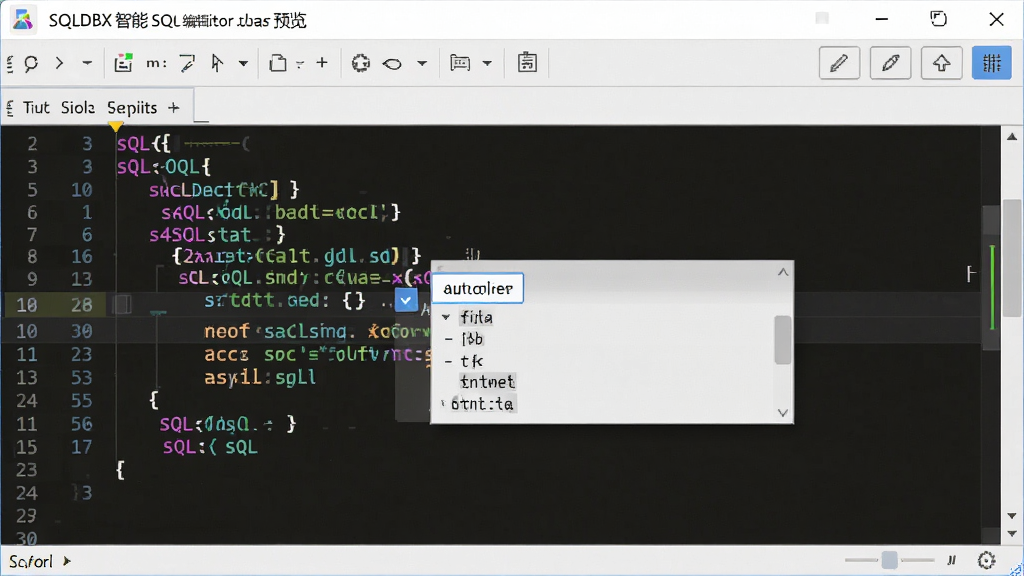Viewport: 1024px width, 576px height.
Task: Click the 'm:' toolbar item
Action: coord(156,63)
